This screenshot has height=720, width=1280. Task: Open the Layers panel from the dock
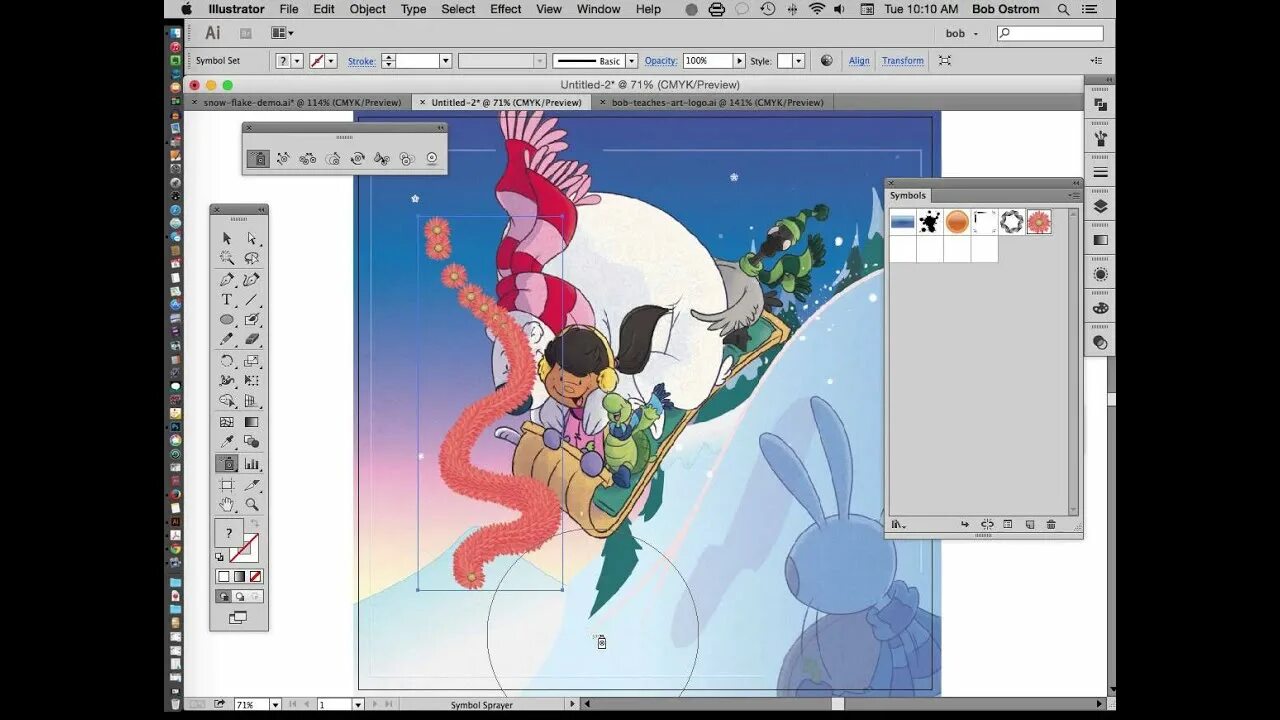(x=1100, y=206)
